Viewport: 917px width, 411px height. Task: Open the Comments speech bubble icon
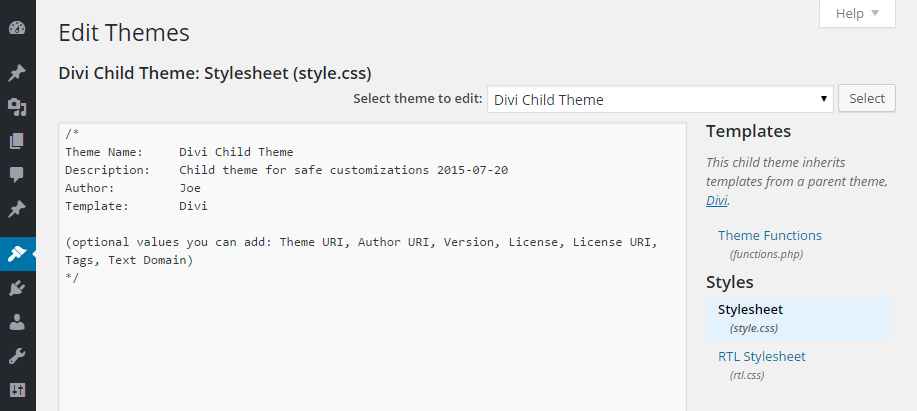coord(18,174)
